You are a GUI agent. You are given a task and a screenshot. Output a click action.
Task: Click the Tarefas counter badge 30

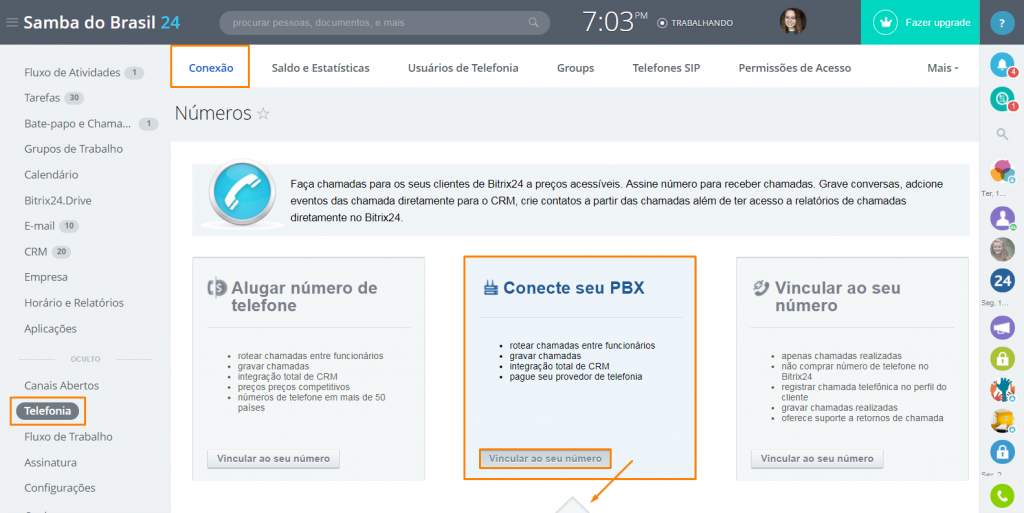pyautogui.click(x=74, y=99)
